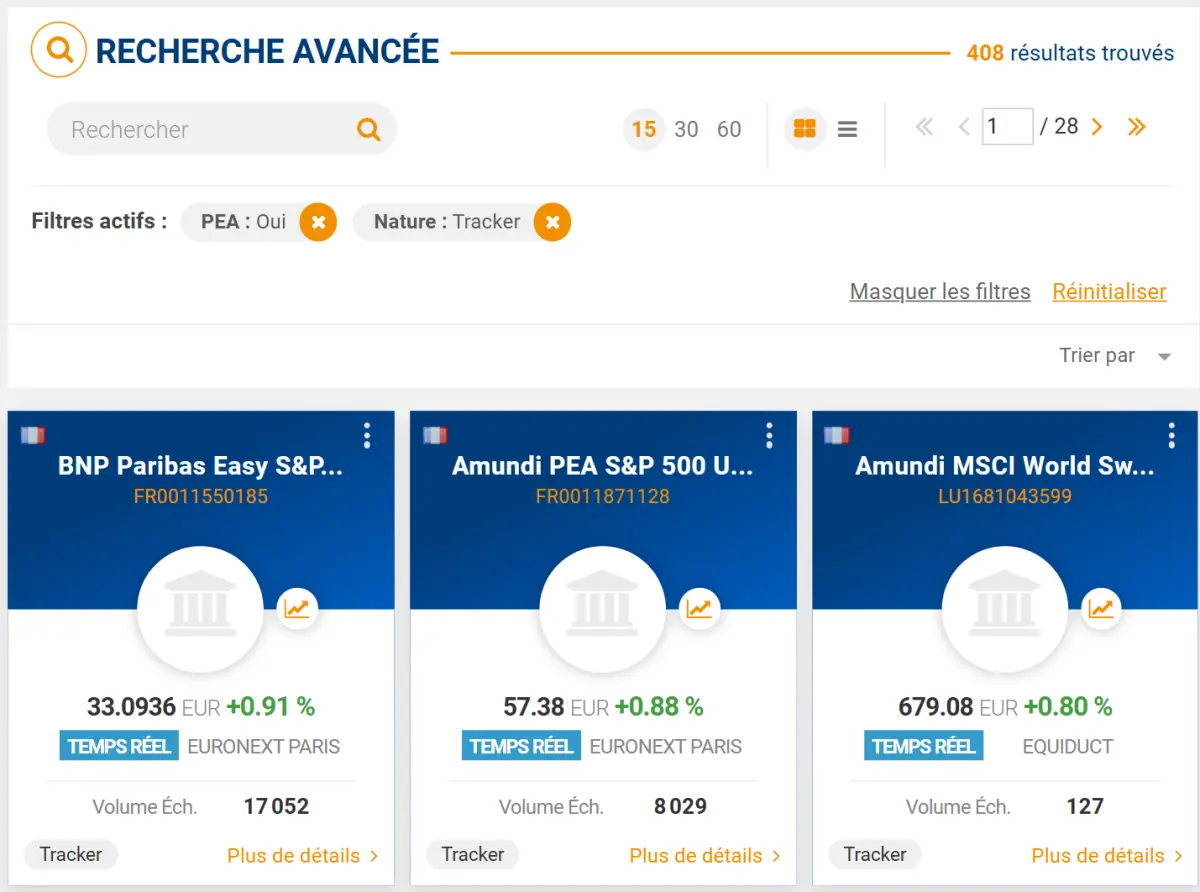
Task: Open the chart icon on Amundi MSCI World card
Action: 1101,608
